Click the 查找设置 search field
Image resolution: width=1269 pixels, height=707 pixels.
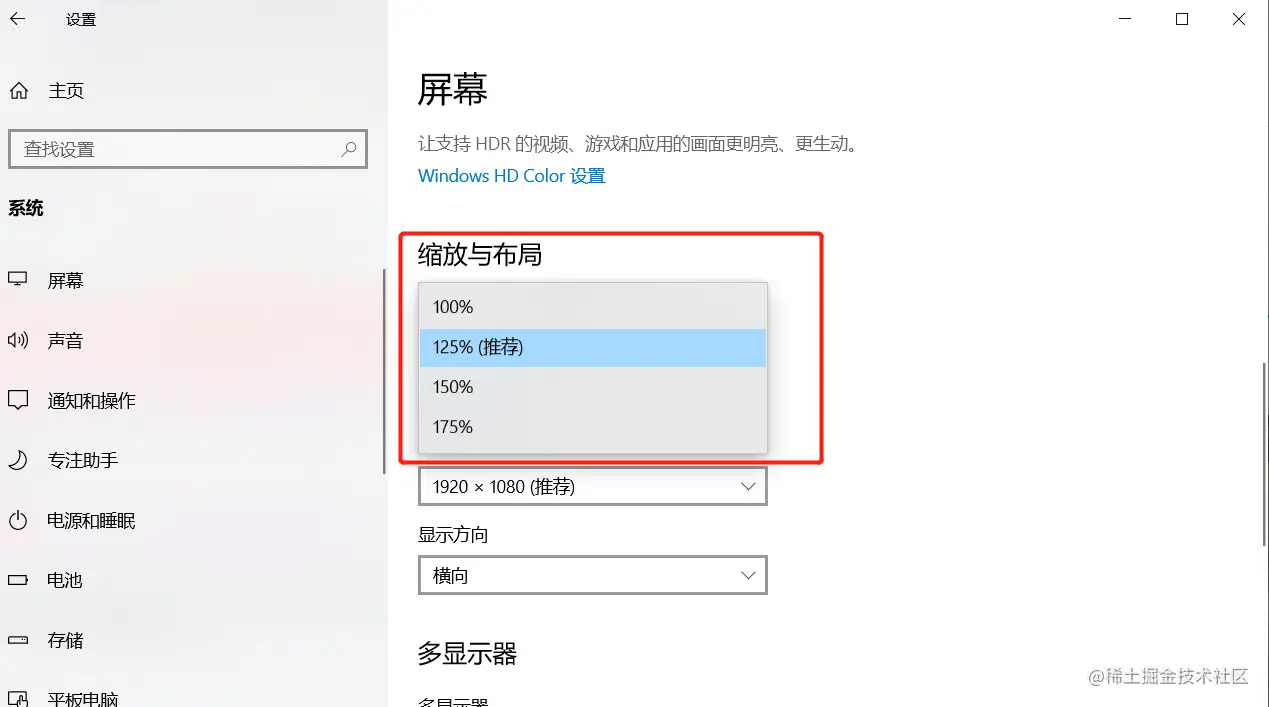click(188, 149)
